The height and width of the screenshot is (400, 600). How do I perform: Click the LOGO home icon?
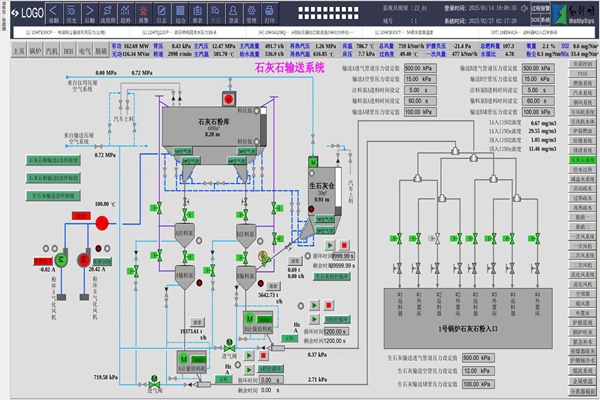coord(30,14)
